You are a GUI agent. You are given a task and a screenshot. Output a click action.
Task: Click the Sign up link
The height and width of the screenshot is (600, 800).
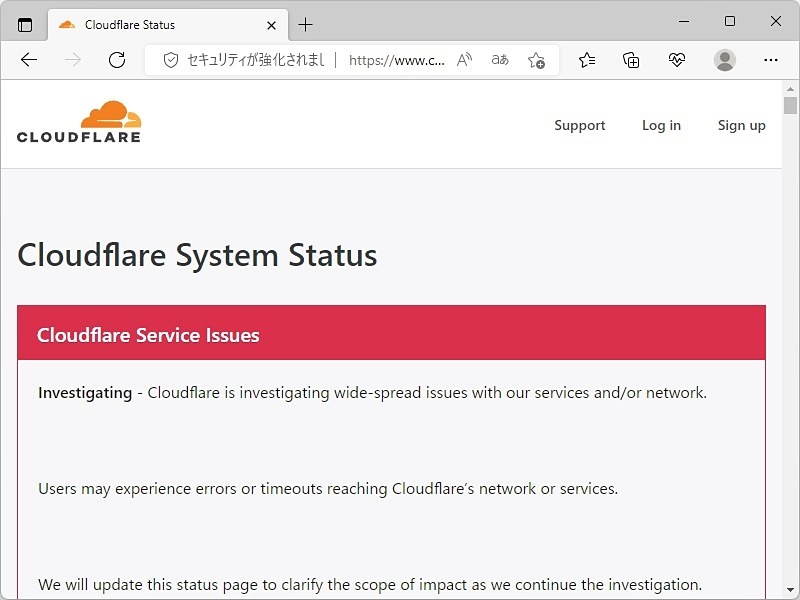pos(741,126)
